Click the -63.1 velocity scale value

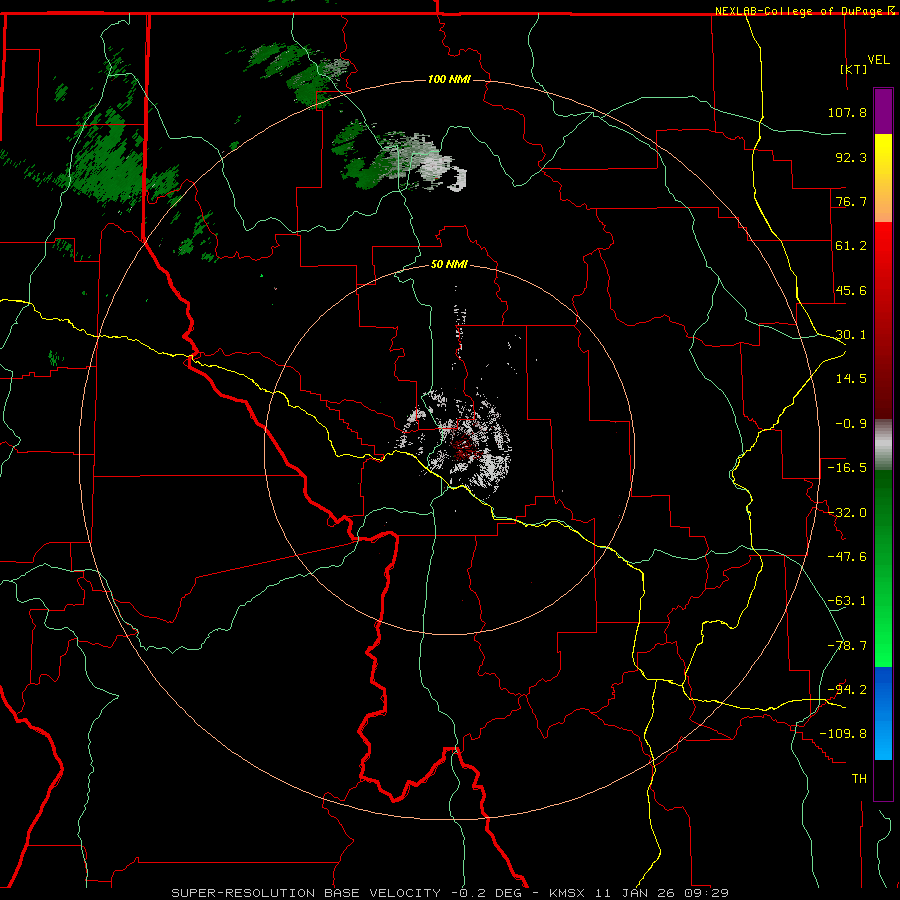[x=847, y=601]
